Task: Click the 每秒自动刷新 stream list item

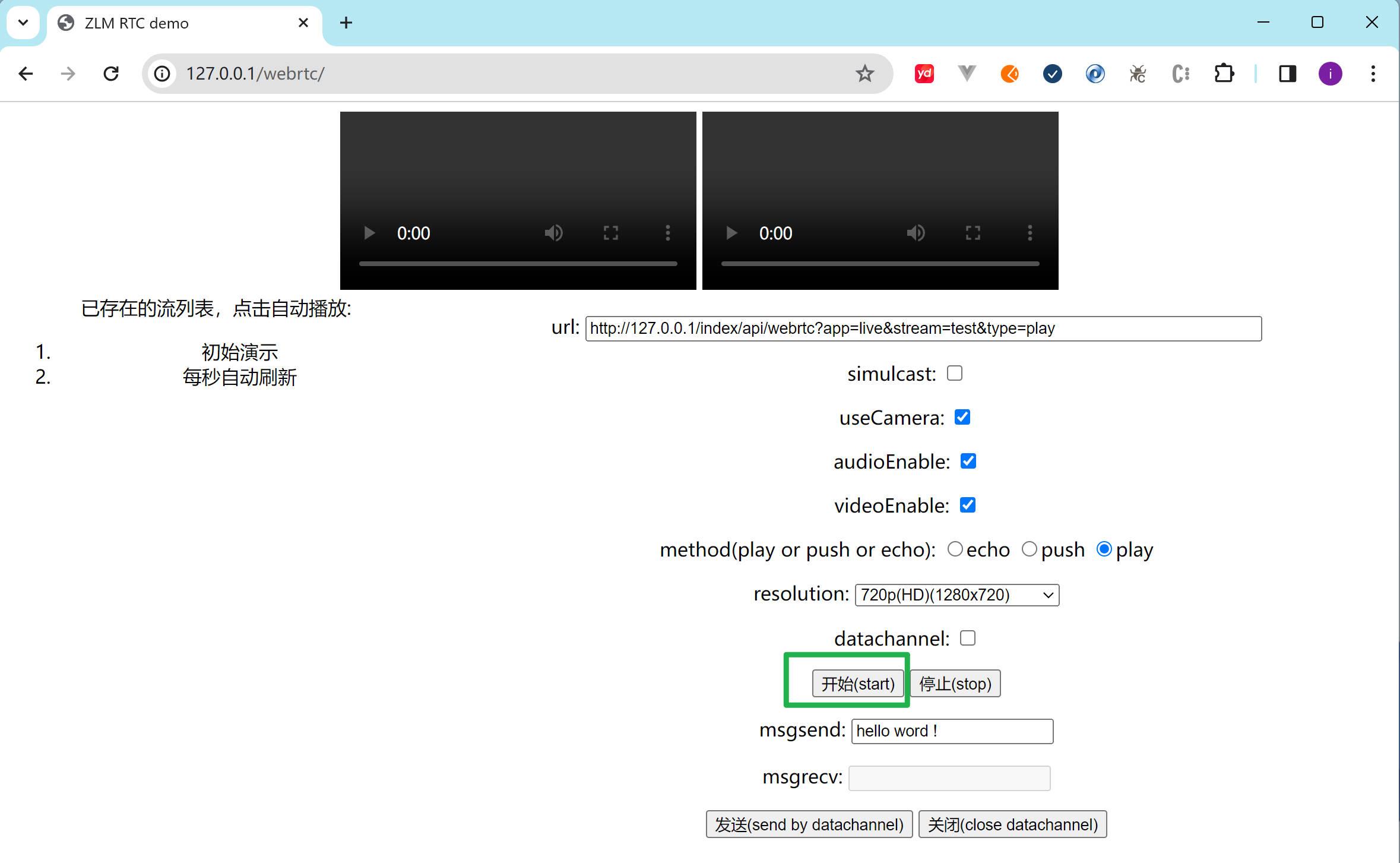Action: pos(239,377)
